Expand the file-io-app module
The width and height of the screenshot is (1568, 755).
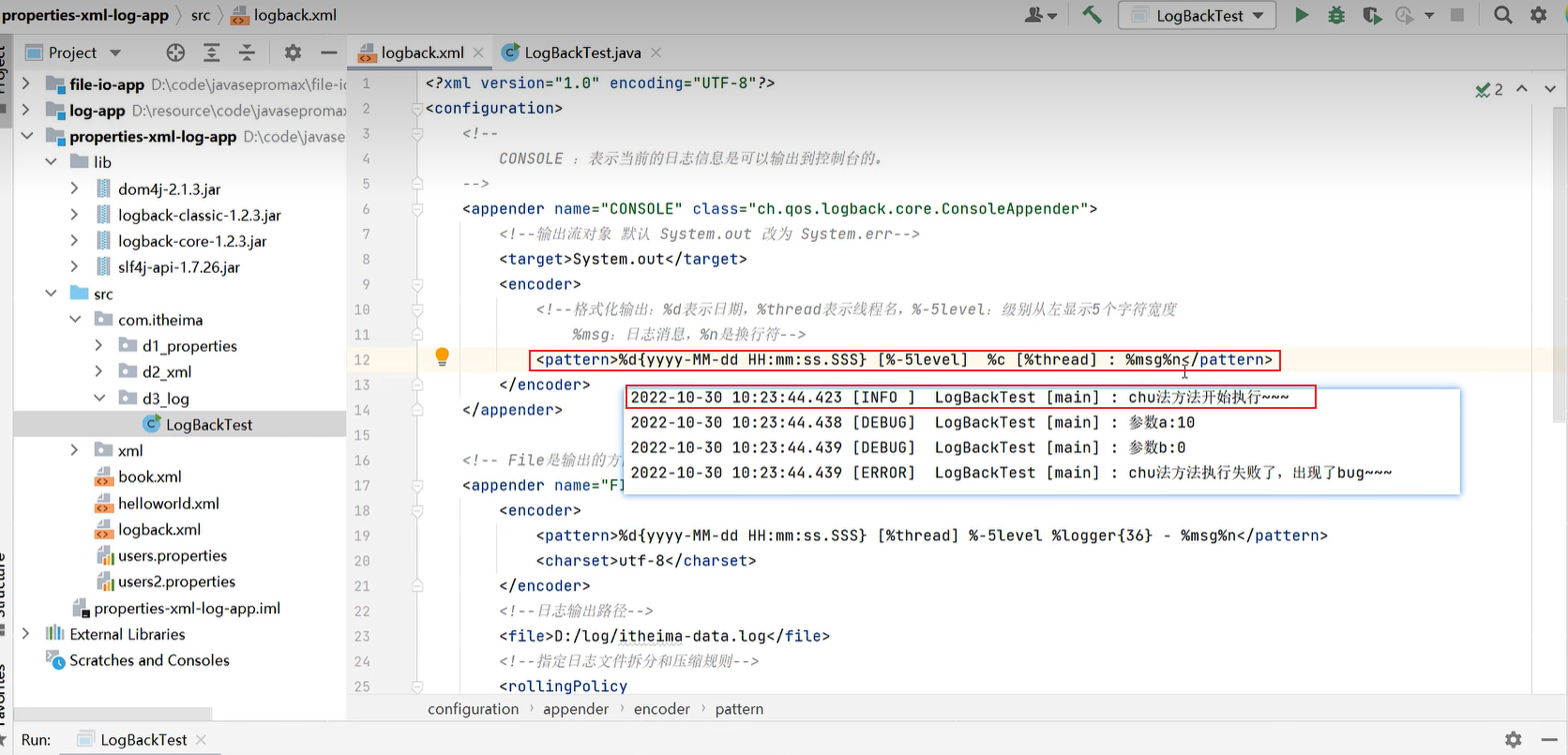pos(26,83)
